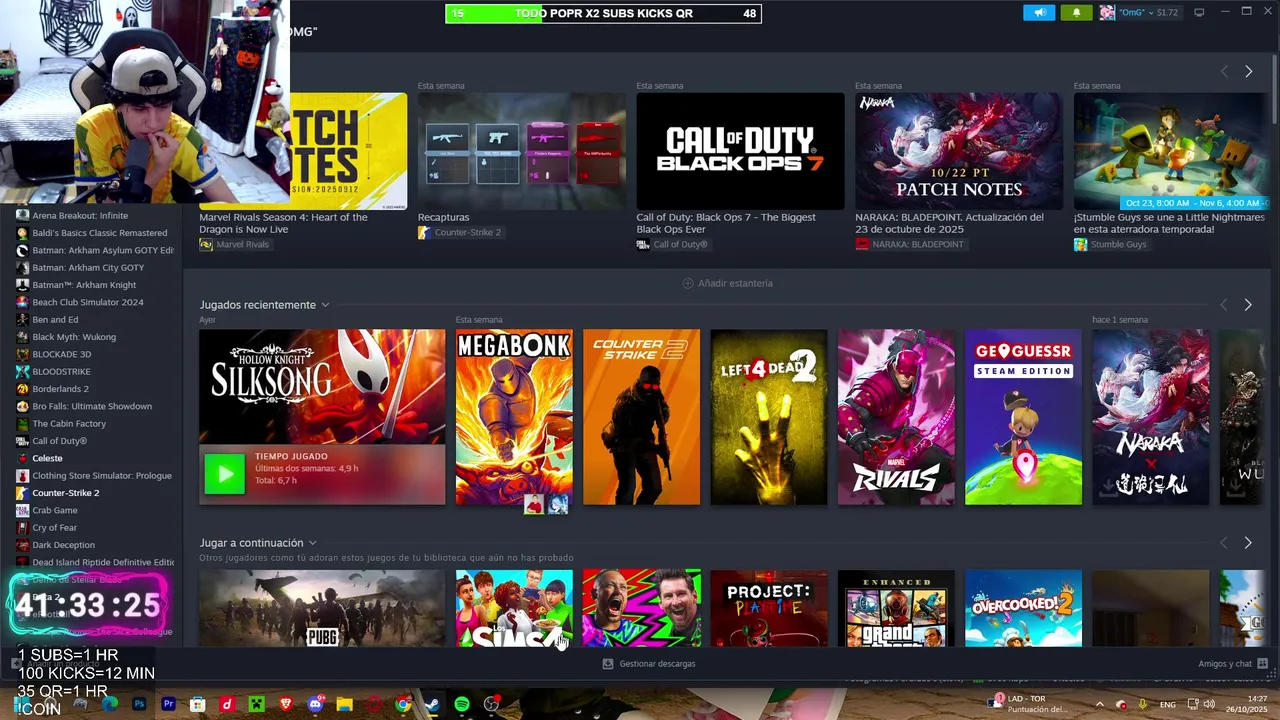1280x720 pixels.
Task: Open the green notifications bell
Action: (x=1077, y=13)
